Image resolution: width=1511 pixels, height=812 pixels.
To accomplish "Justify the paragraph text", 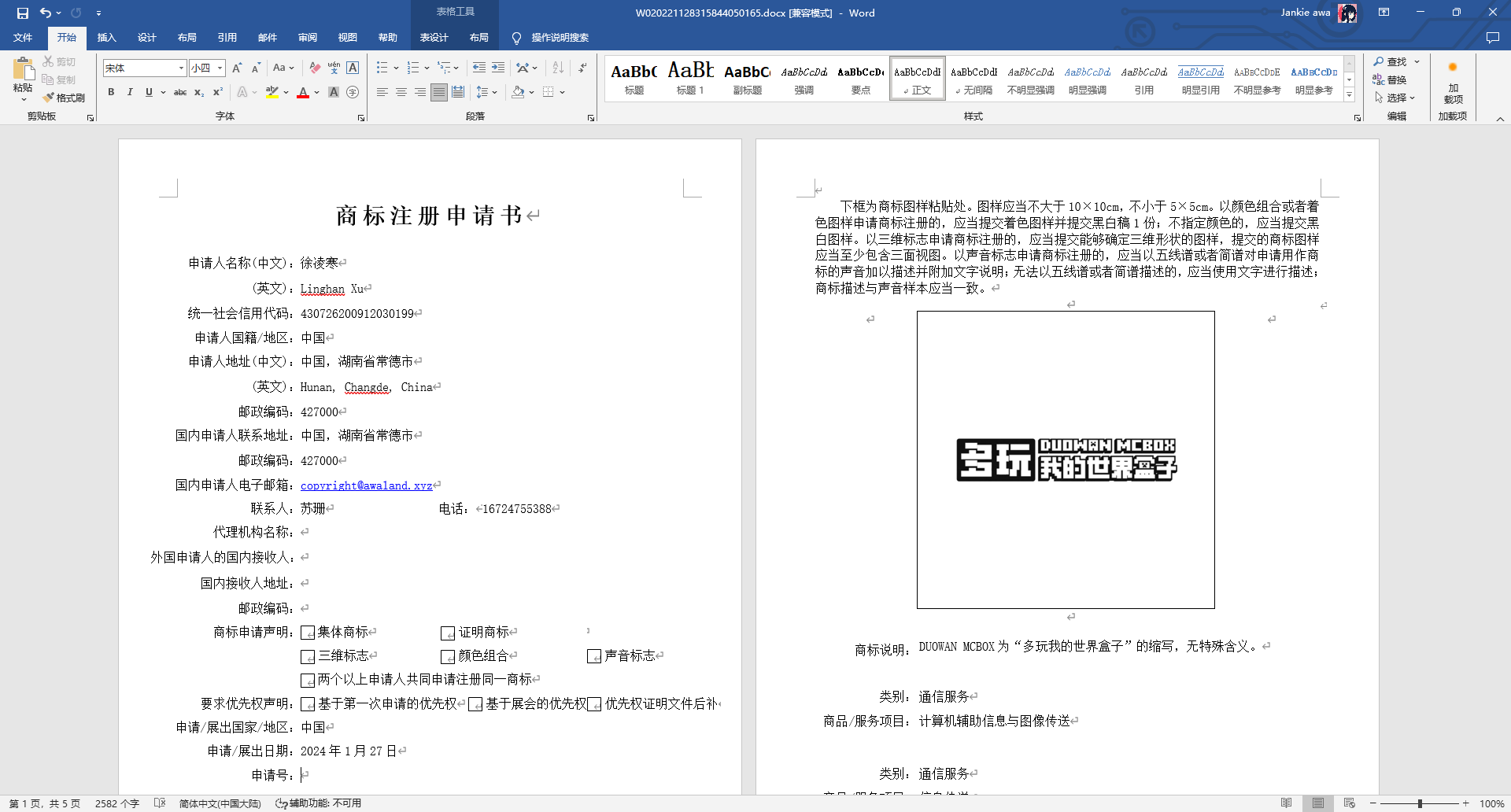I will (439, 92).
